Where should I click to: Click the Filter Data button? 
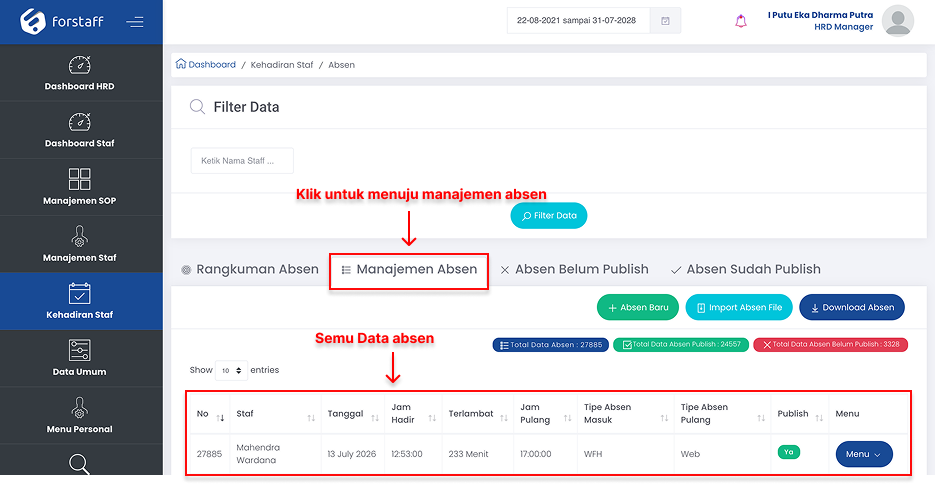click(x=549, y=216)
